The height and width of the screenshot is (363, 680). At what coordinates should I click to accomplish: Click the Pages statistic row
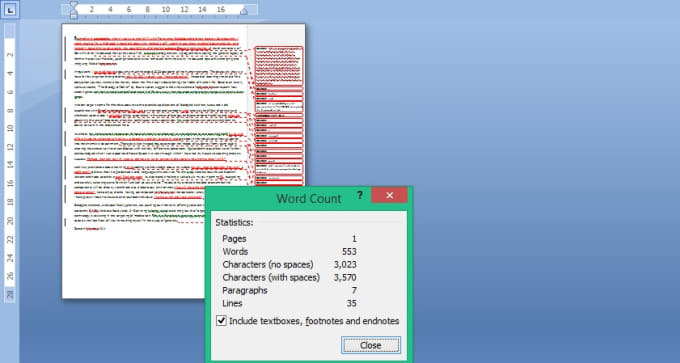(289, 239)
